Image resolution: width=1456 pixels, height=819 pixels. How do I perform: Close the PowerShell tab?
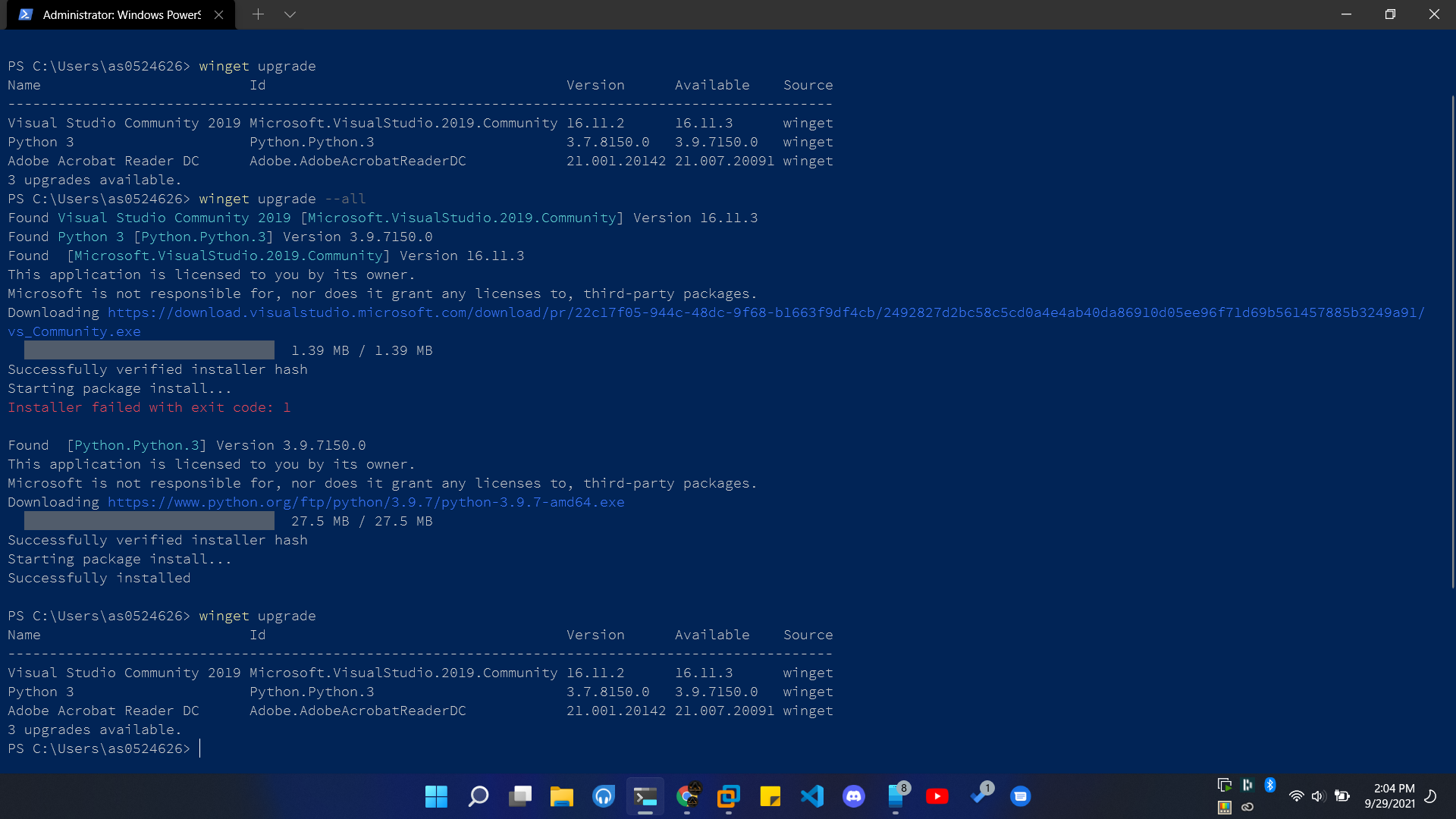(218, 14)
